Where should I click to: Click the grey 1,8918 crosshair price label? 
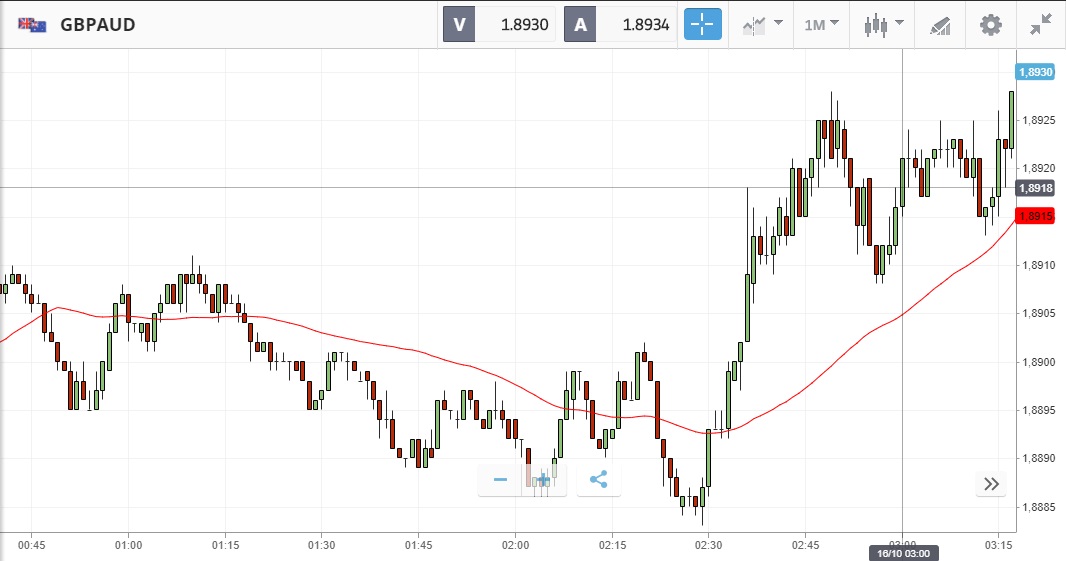[x=1035, y=188]
